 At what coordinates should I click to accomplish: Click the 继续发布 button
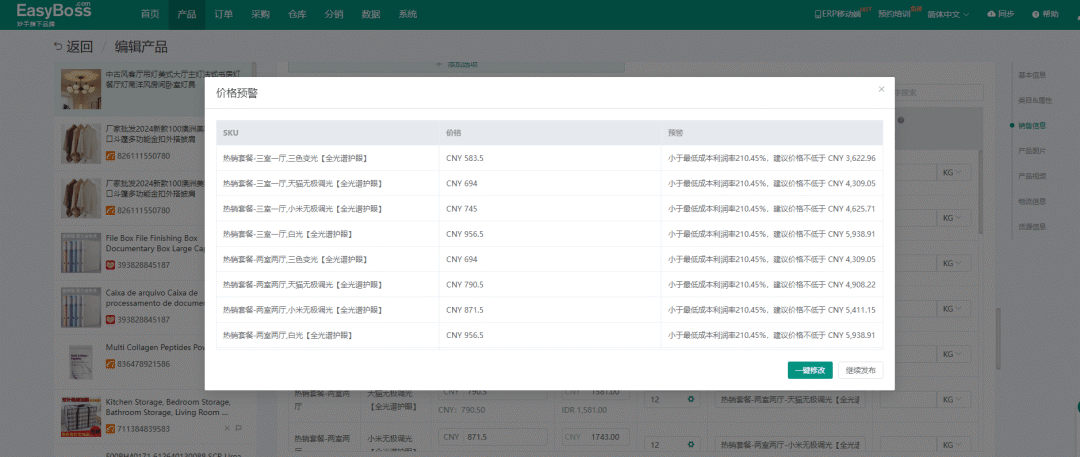pos(861,370)
